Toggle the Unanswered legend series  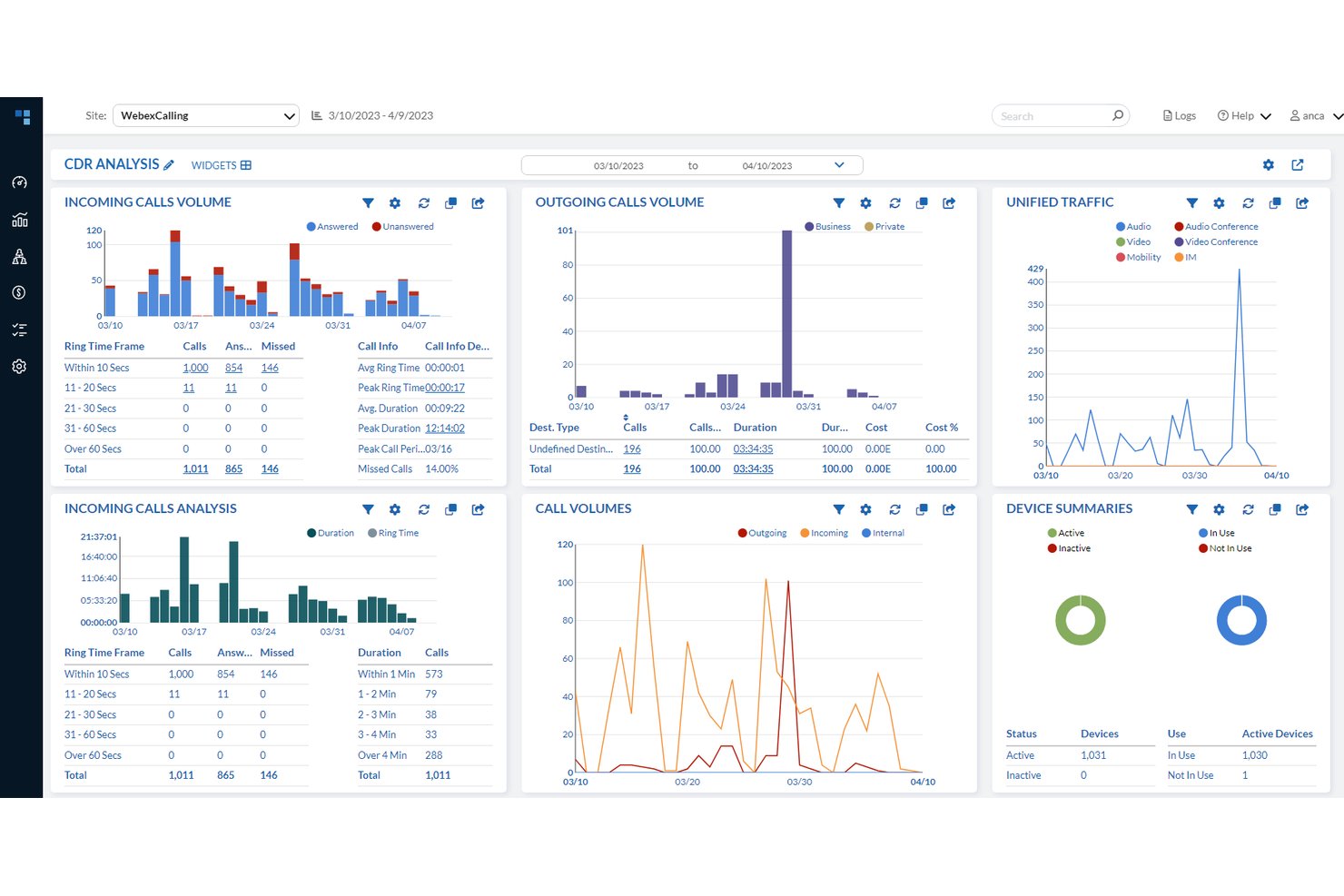pos(402,227)
